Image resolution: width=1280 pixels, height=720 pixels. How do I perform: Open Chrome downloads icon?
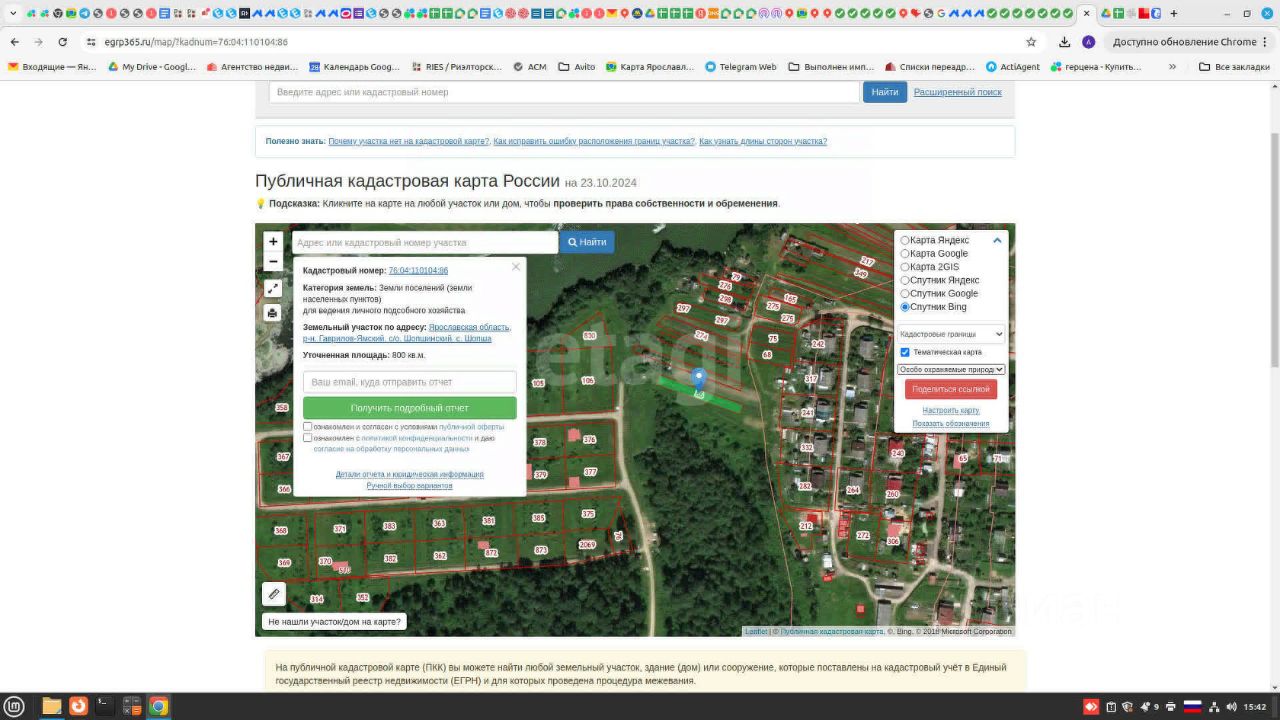point(1064,42)
